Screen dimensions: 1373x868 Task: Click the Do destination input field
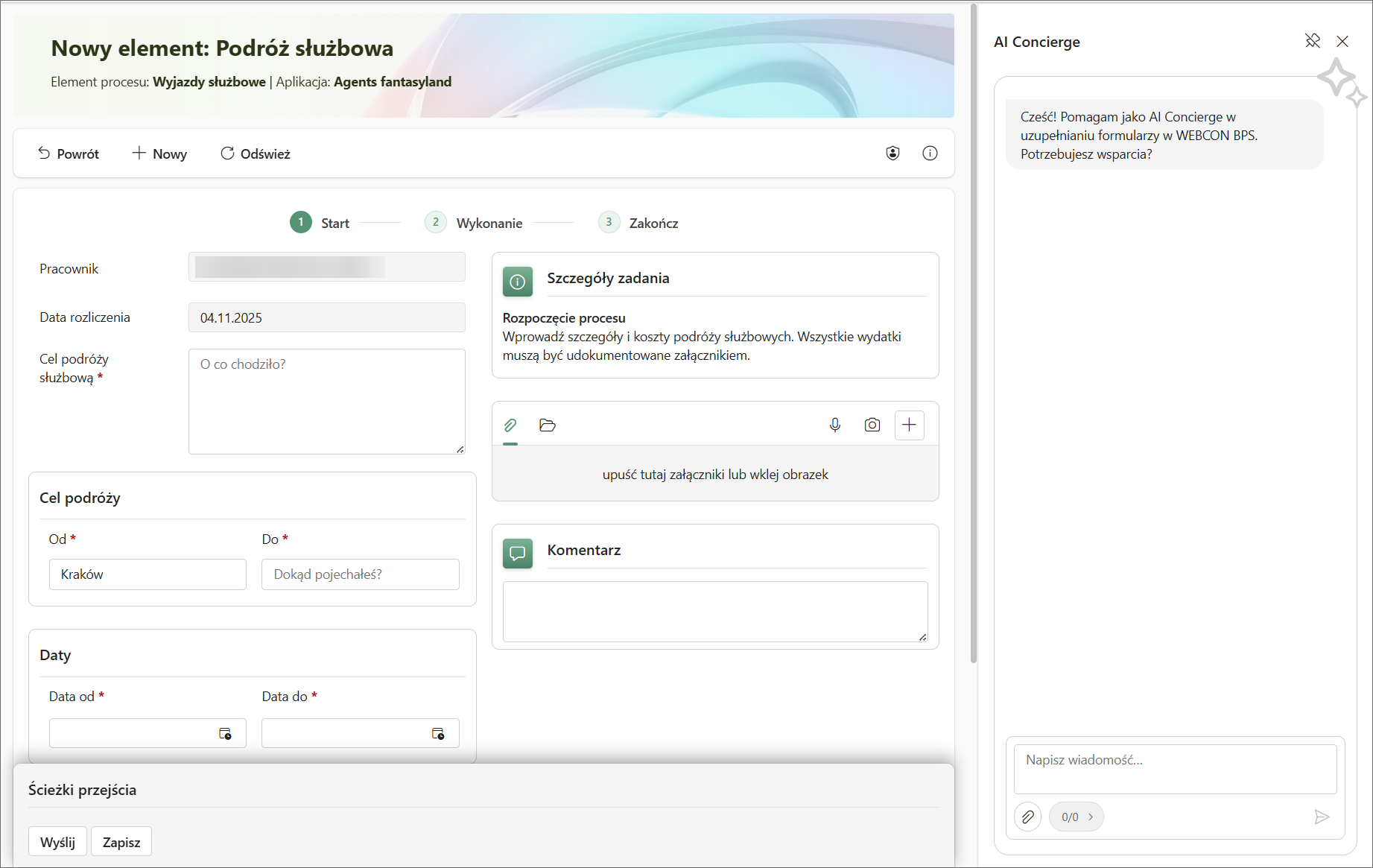point(360,574)
